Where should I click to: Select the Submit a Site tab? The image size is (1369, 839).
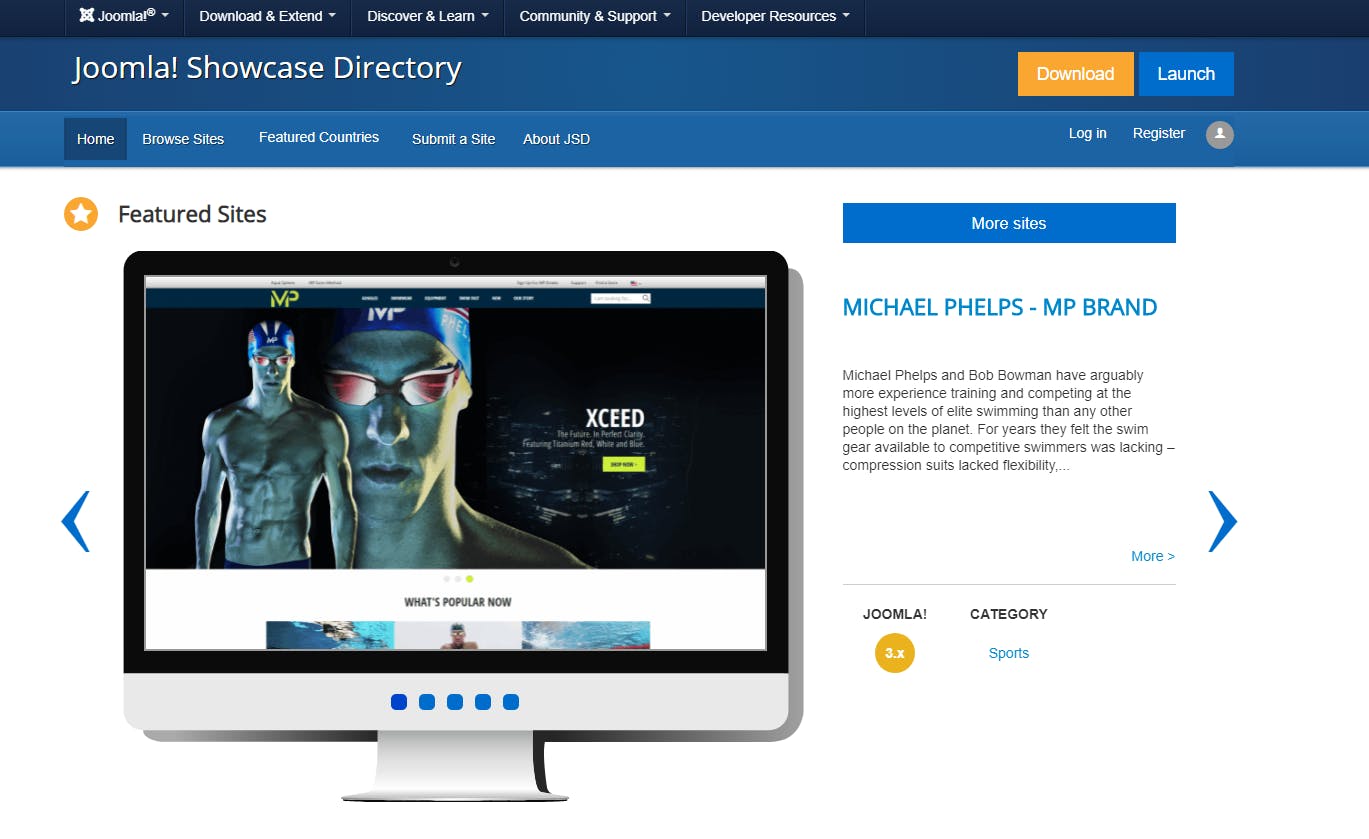click(x=453, y=139)
